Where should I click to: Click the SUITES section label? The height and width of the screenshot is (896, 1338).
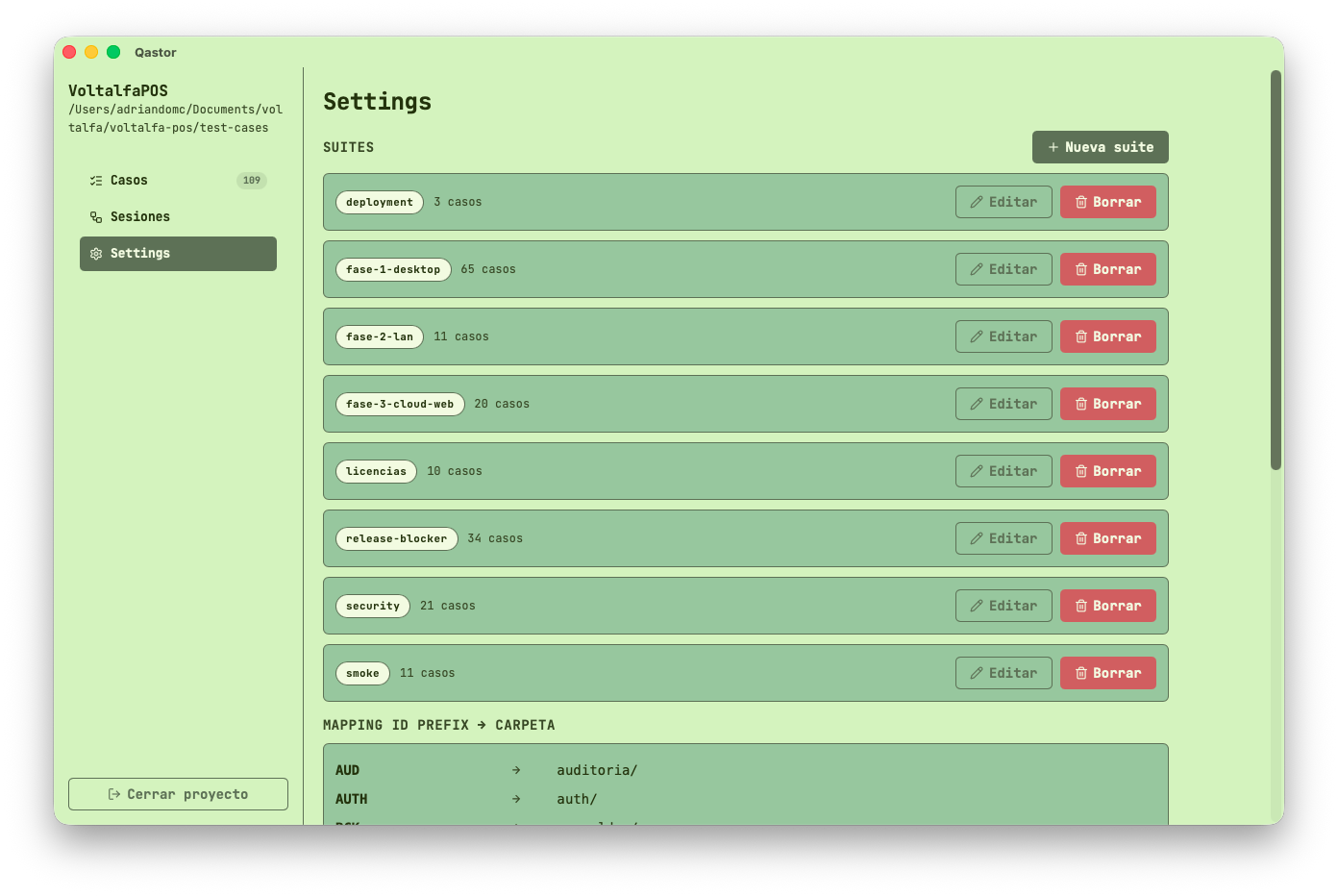tap(349, 147)
